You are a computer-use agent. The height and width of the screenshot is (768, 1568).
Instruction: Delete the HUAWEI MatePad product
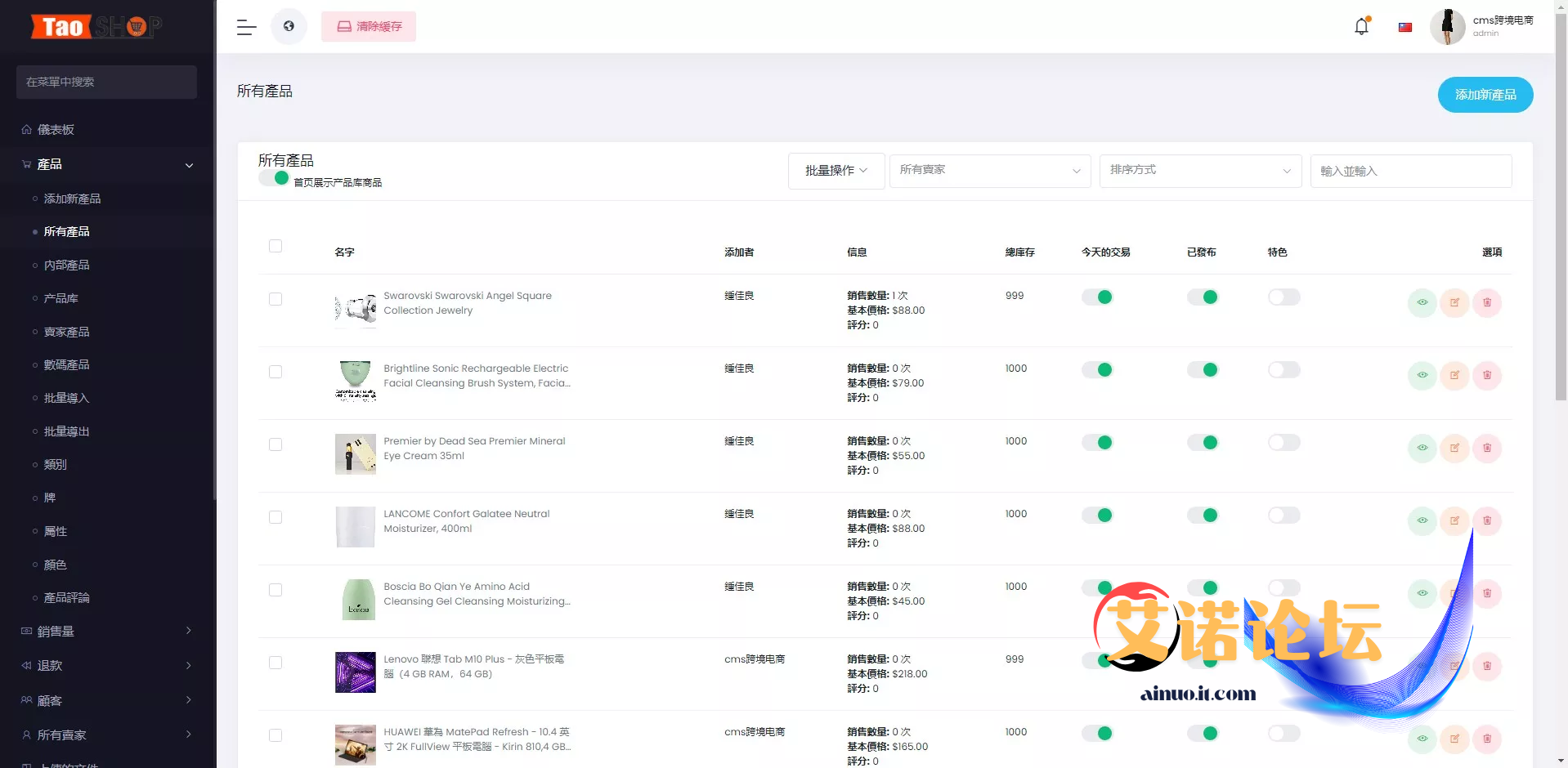[1486, 739]
